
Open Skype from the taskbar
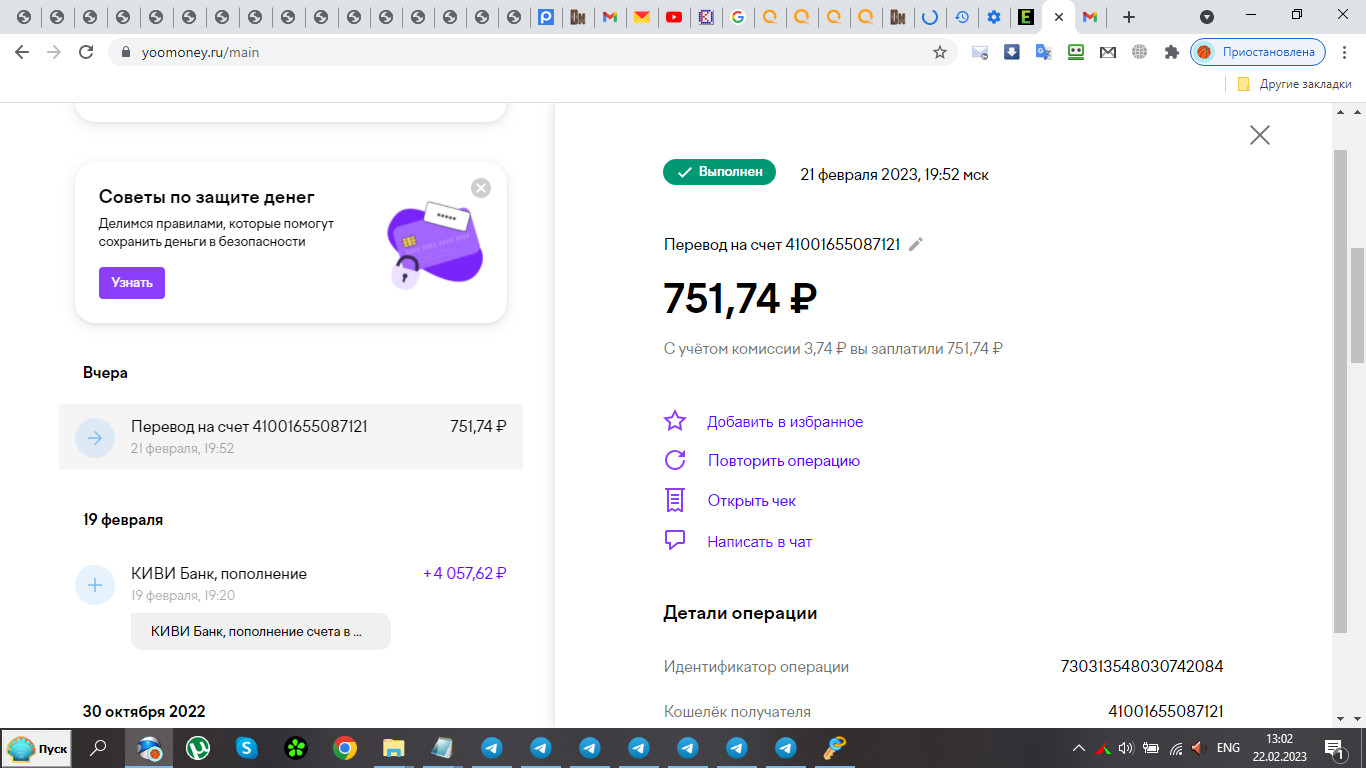(247, 748)
